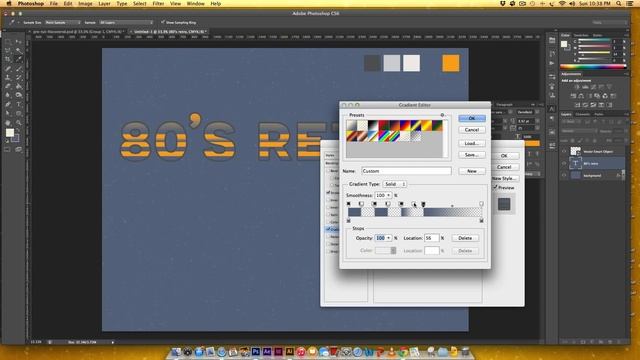Click opacity stop Location field
The image size is (640, 360).
tap(431, 238)
